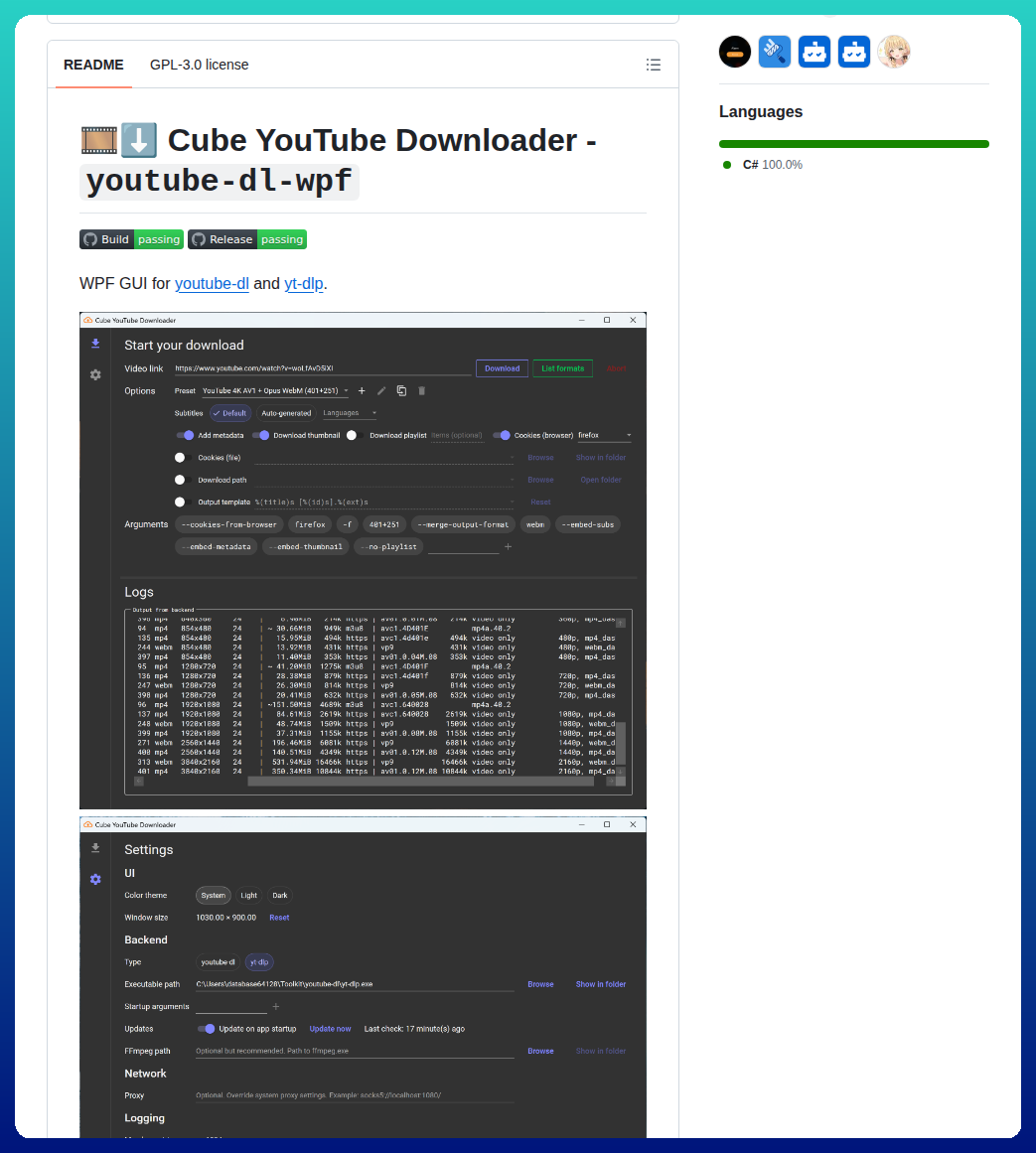1036x1153 pixels.
Task: Maximize the Settings app window
Action: click(607, 824)
